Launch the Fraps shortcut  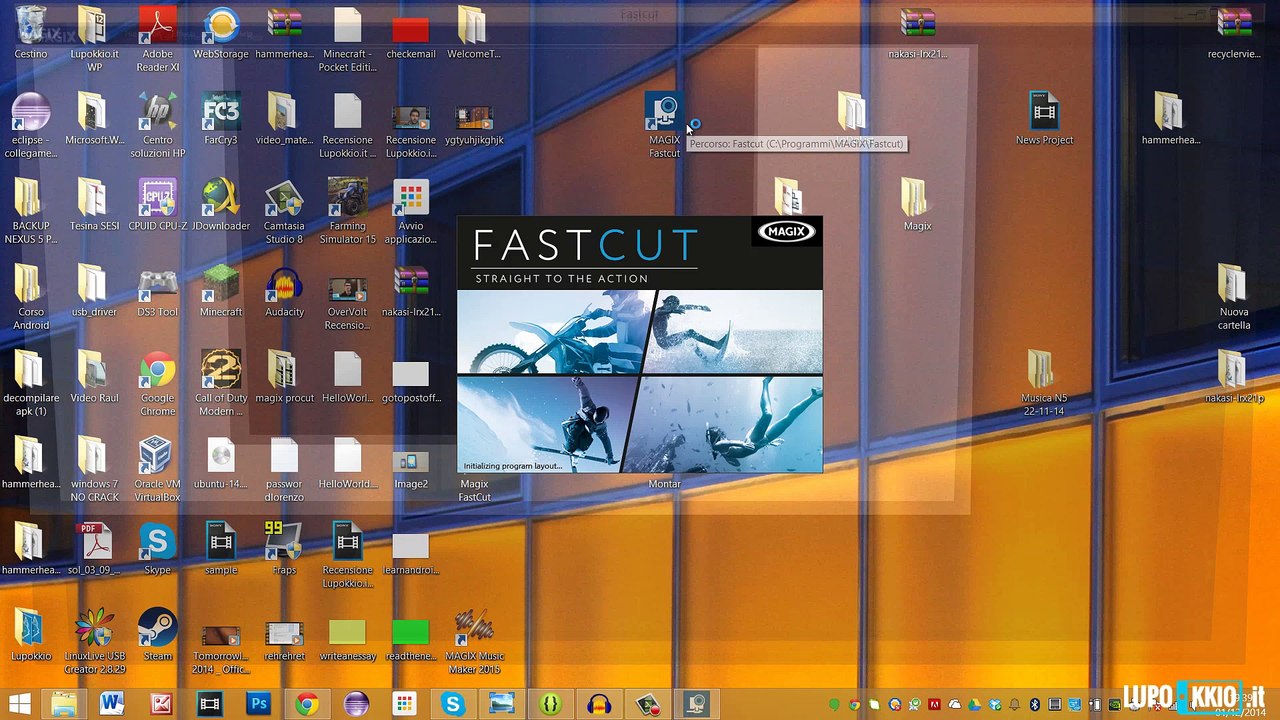[284, 548]
